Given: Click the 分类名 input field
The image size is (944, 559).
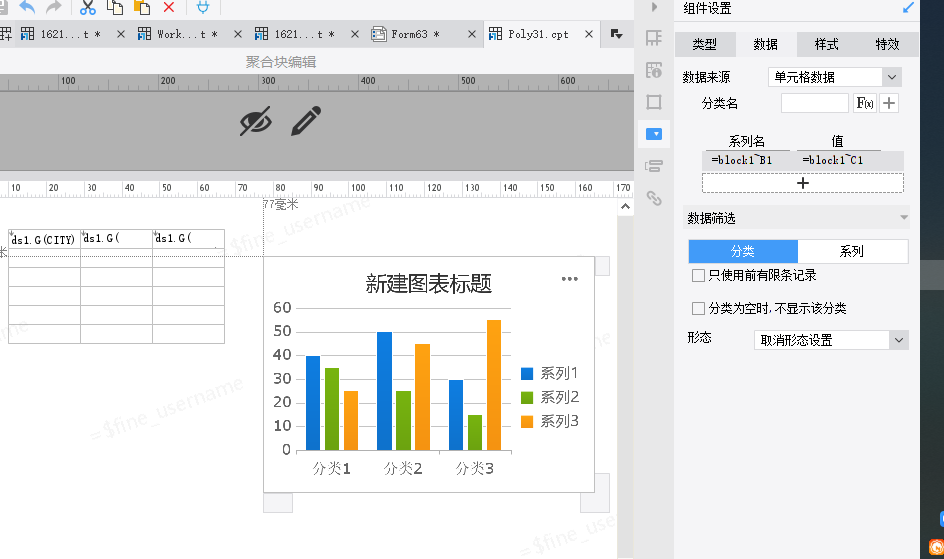Looking at the screenshot, I should (x=814, y=103).
